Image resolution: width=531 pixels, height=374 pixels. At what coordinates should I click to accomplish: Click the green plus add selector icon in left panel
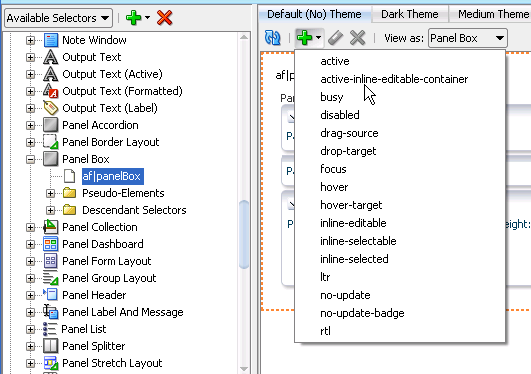pyautogui.click(x=133, y=18)
